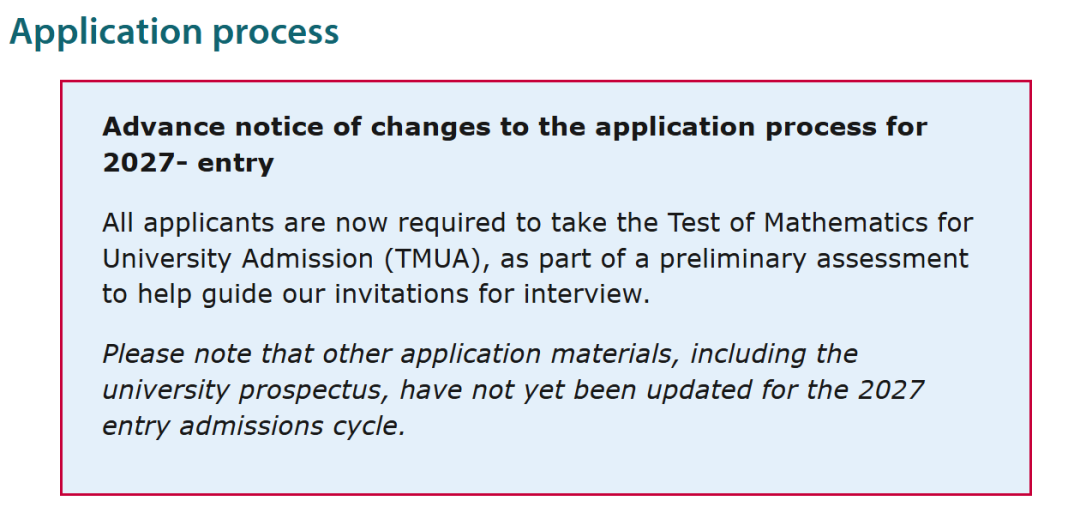The height and width of the screenshot is (513, 1080).
Task: Click "2027" in the italic note
Action: click(x=890, y=390)
